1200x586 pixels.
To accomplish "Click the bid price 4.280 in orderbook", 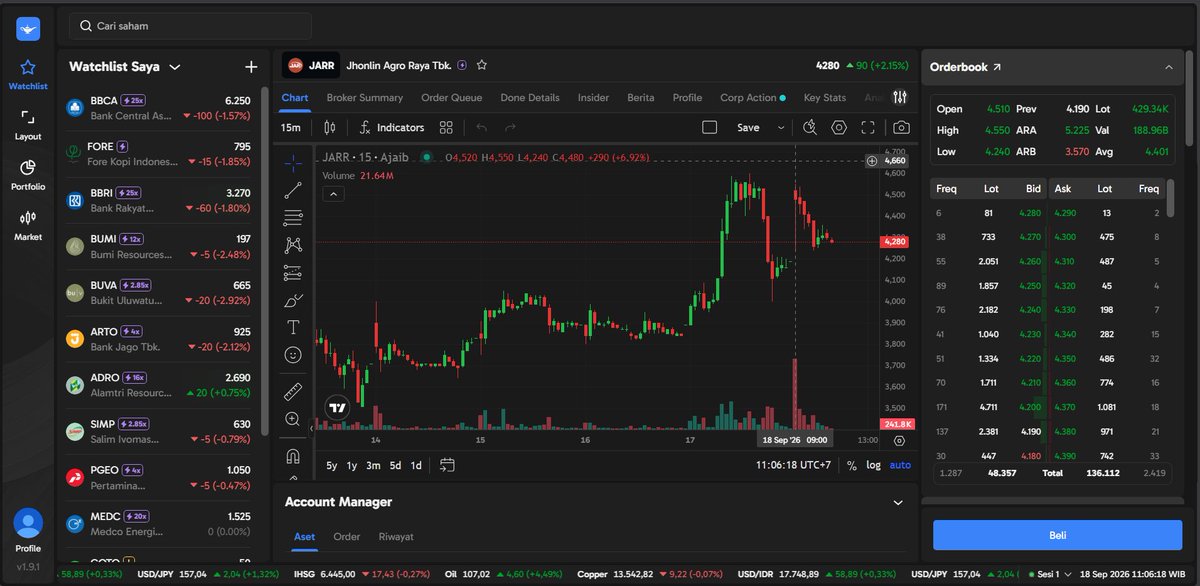I will (x=1029, y=213).
